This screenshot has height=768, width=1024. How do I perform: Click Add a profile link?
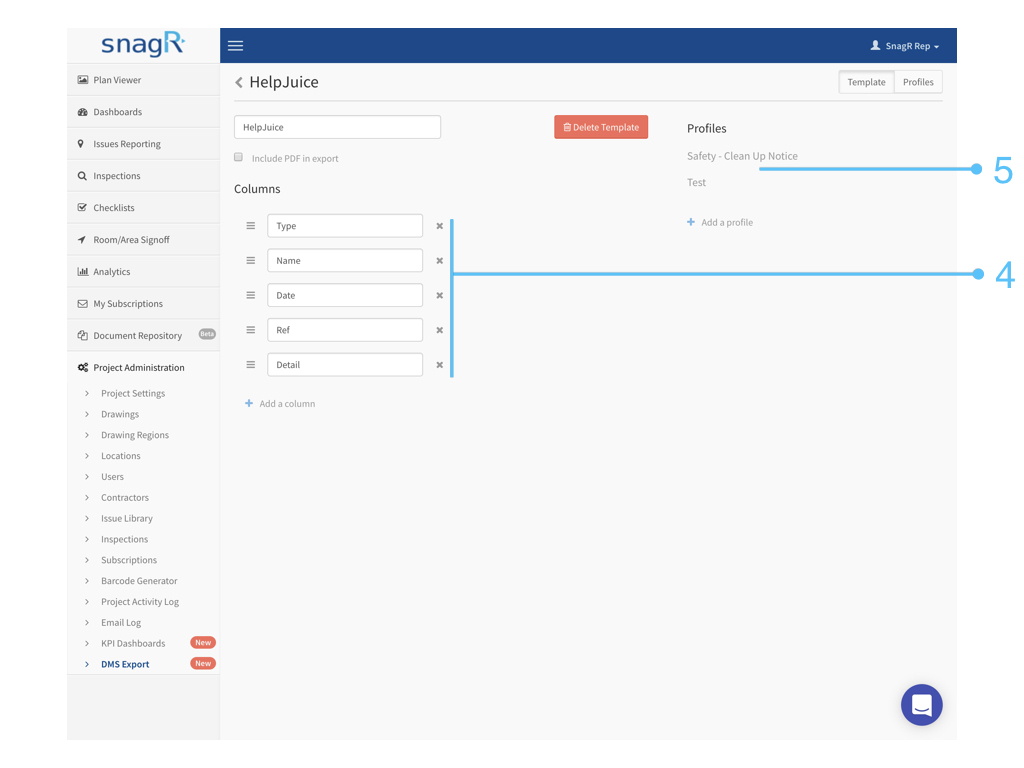pos(727,222)
